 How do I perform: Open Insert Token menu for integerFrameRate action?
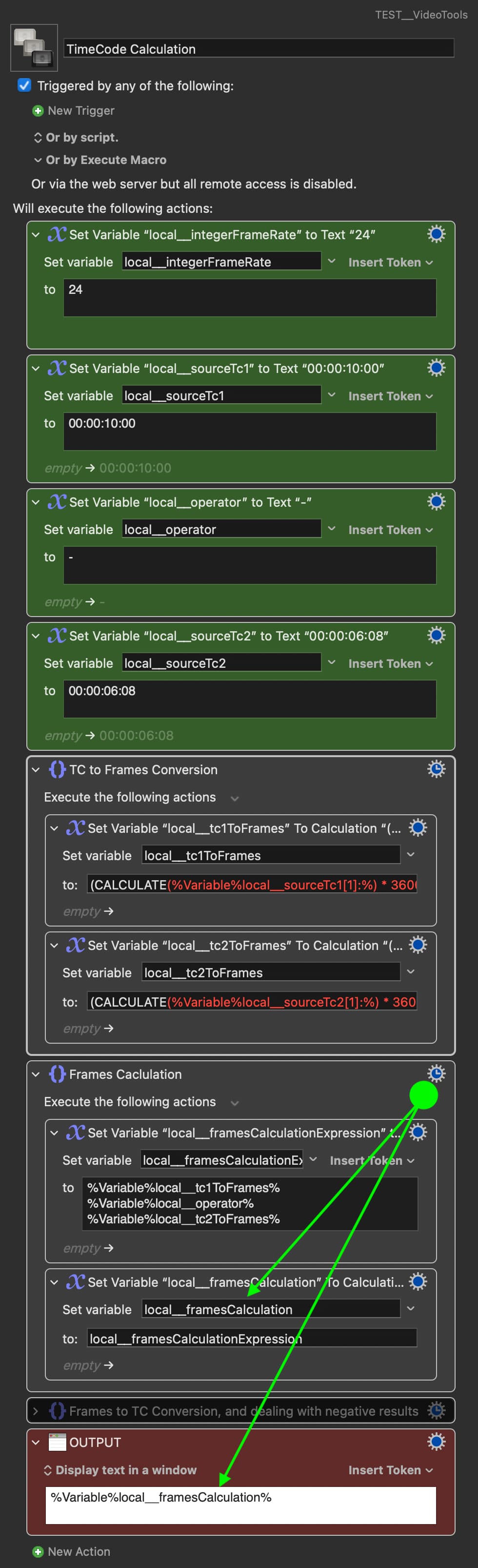pos(390,262)
